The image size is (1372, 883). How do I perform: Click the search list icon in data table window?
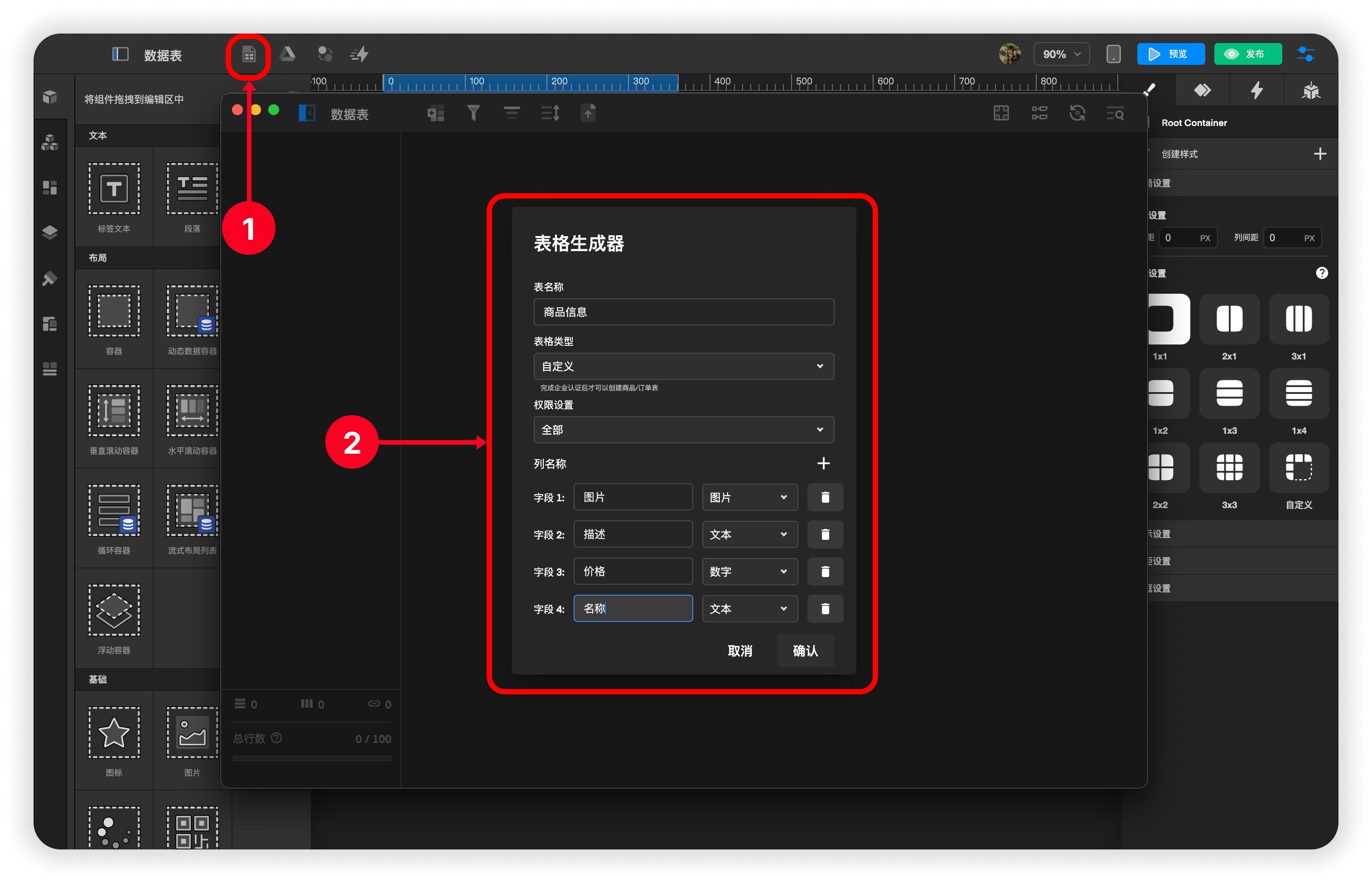pos(1115,113)
